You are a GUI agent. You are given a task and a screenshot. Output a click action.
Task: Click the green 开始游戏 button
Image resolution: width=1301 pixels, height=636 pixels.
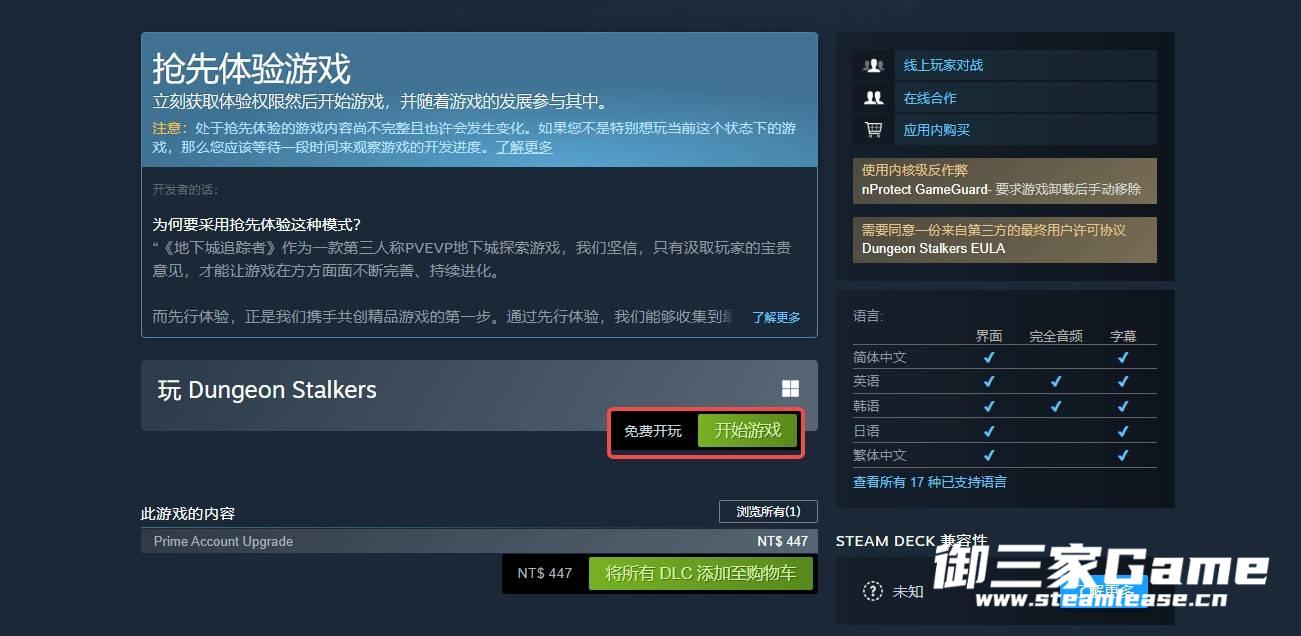tap(748, 430)
